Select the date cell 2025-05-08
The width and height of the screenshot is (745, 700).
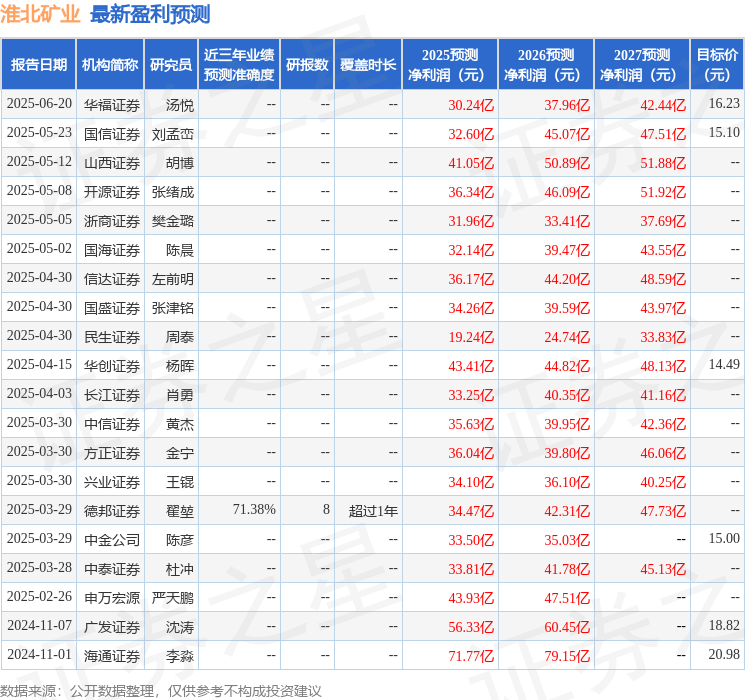click(39, 191)
